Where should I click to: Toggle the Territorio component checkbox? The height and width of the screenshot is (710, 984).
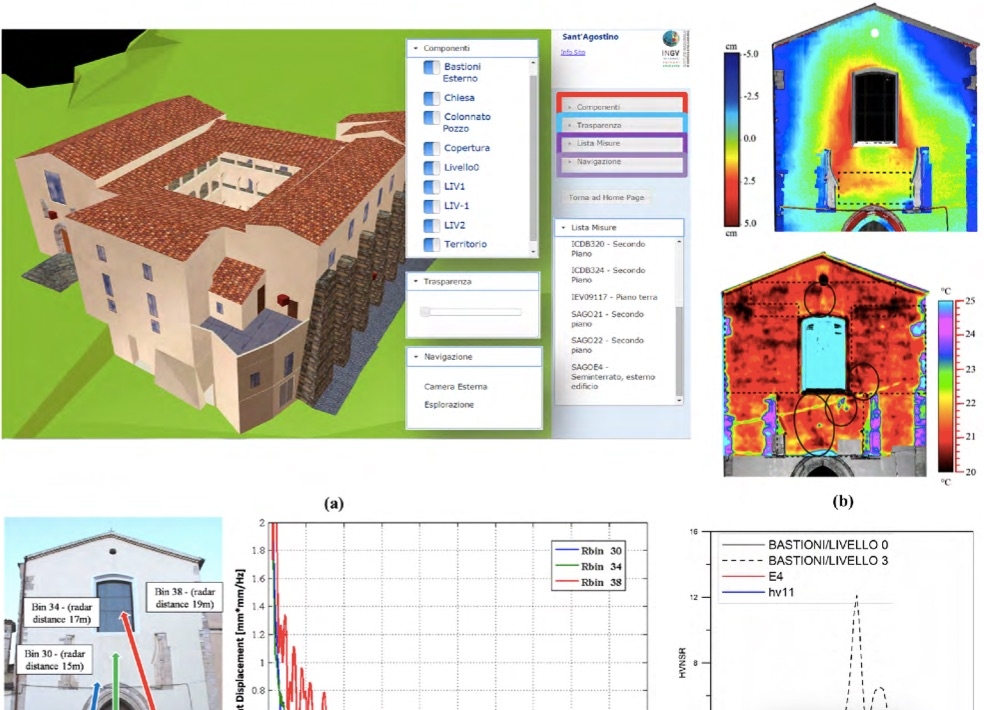431,244
